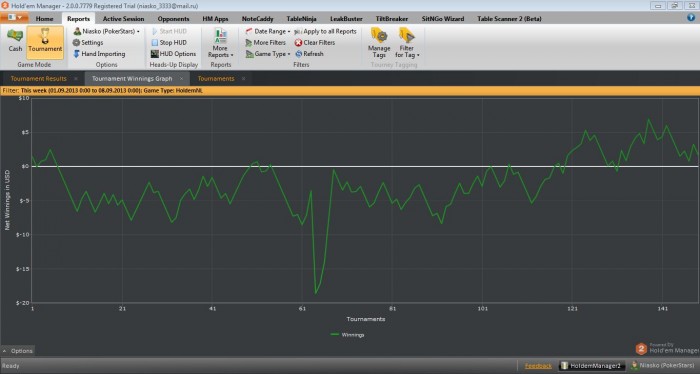Switch to Cash game mode
Image resolution: width=700 pixels, height=374 pixels.
point(15,41)
